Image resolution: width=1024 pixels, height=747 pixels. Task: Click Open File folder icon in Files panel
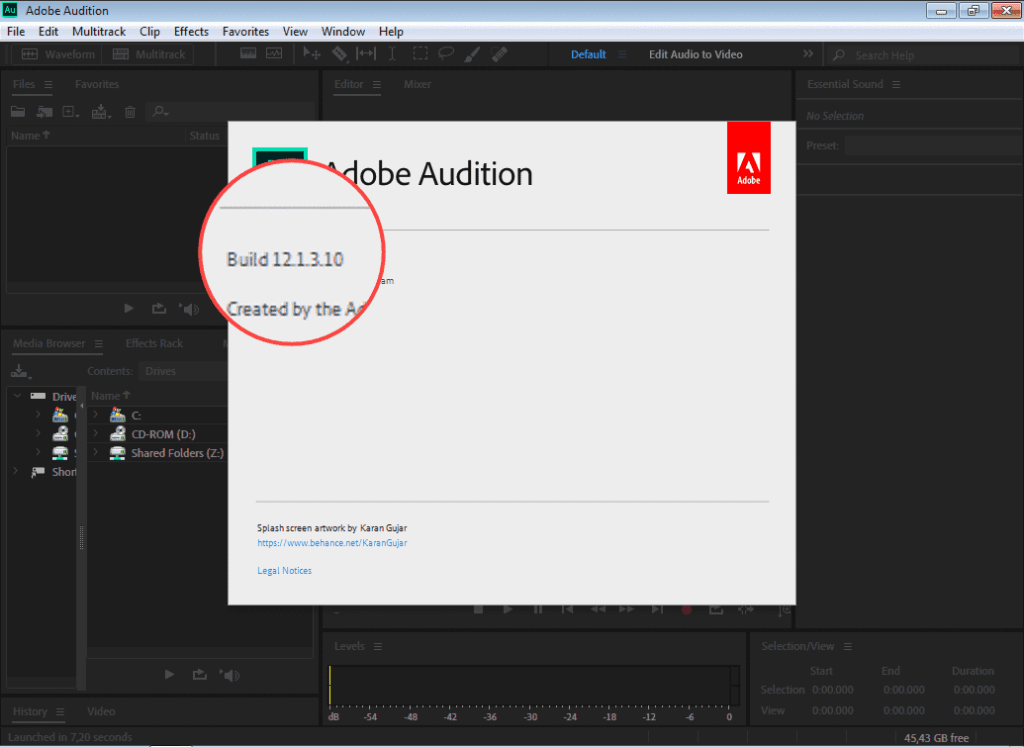tap(18, 112)
